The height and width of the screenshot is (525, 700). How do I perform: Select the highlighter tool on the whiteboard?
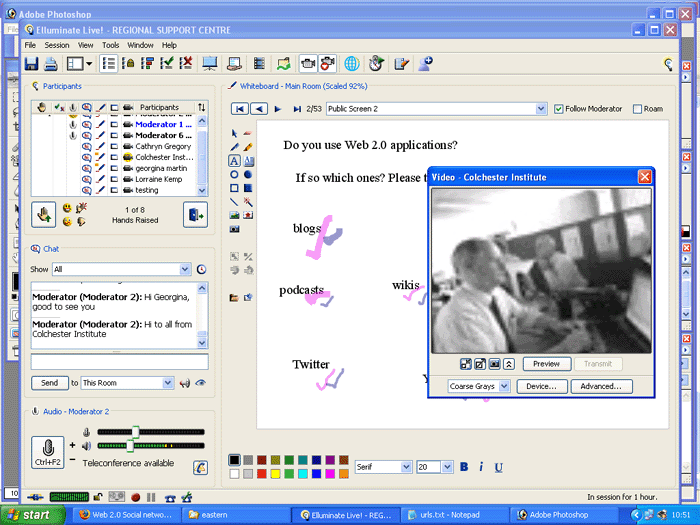(248, 147)
